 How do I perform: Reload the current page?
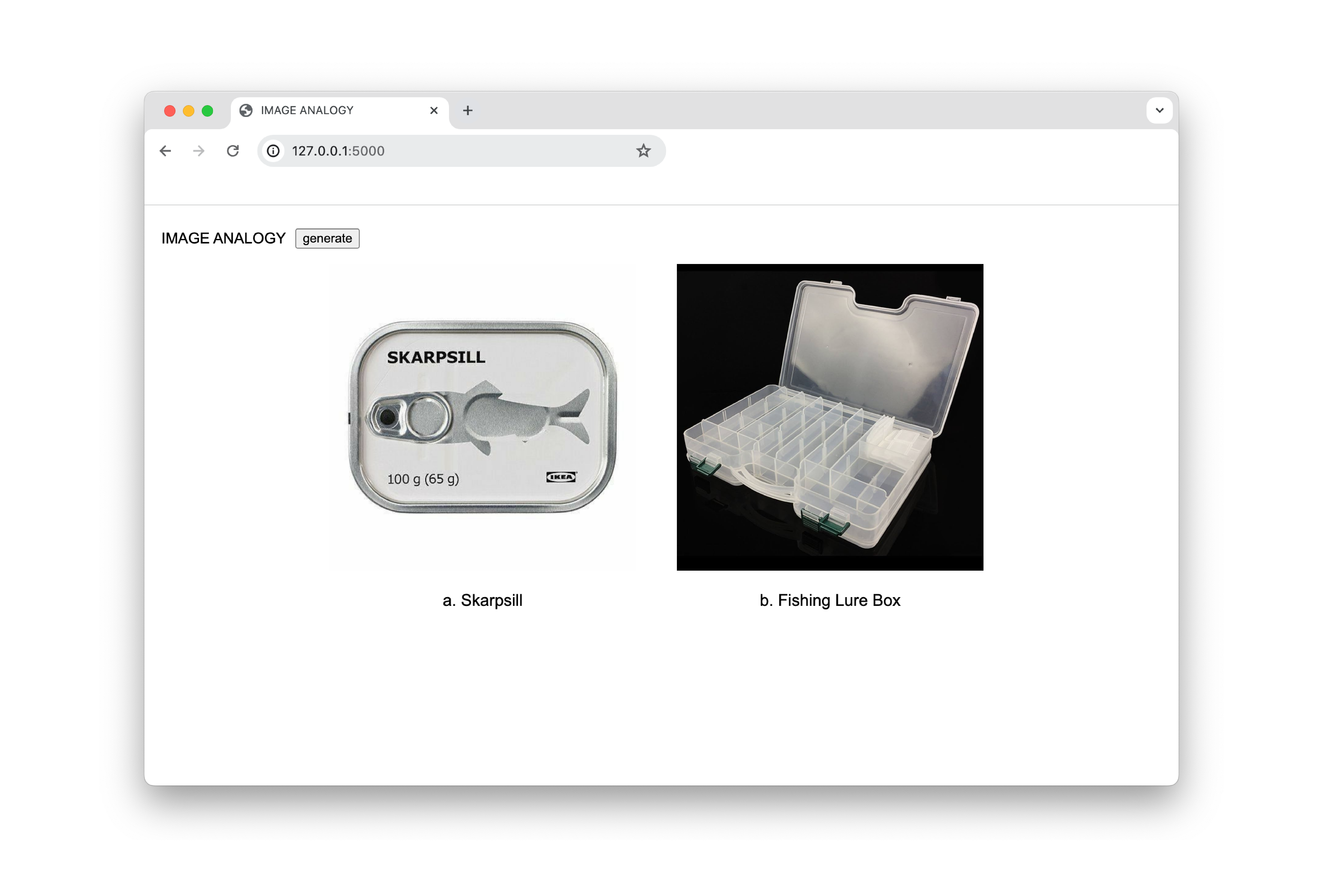click(233, 151)
